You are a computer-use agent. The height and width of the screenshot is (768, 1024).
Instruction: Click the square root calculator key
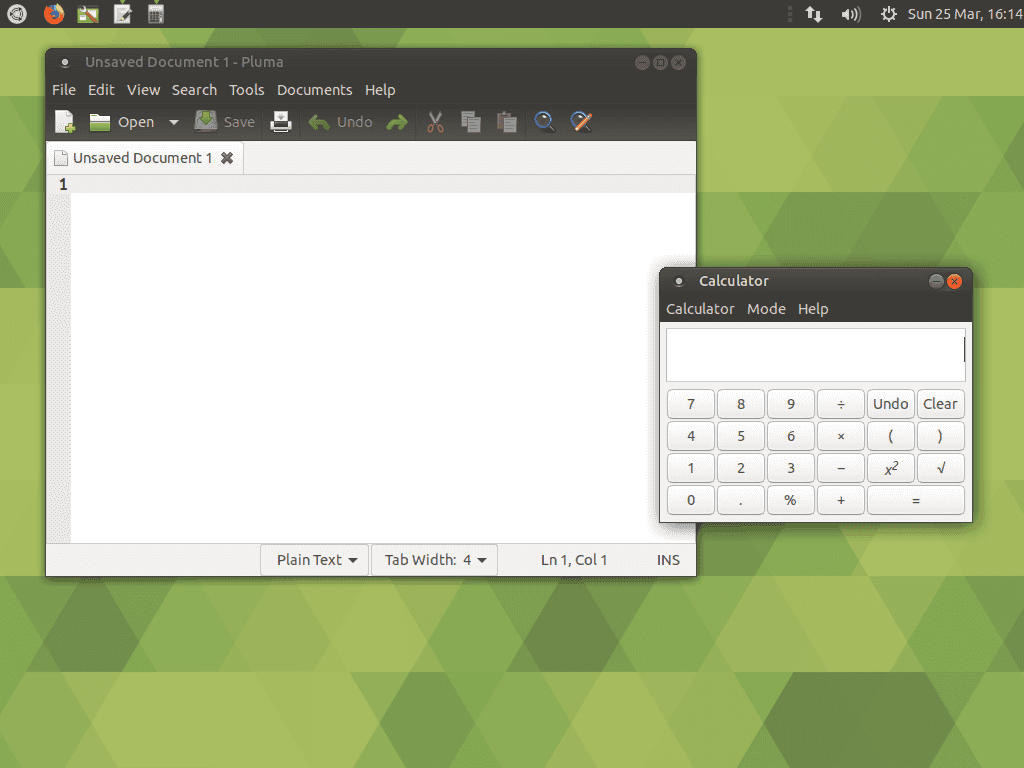tap(940, 467)
